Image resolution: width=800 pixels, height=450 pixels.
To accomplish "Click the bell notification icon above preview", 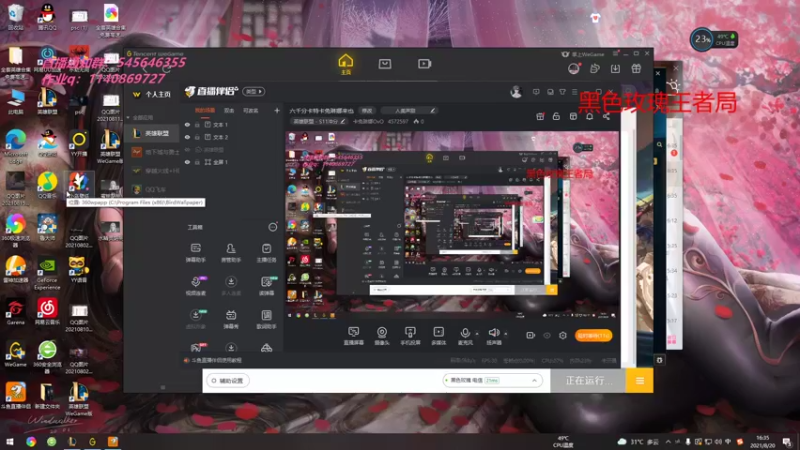I will tap(589, 117).
